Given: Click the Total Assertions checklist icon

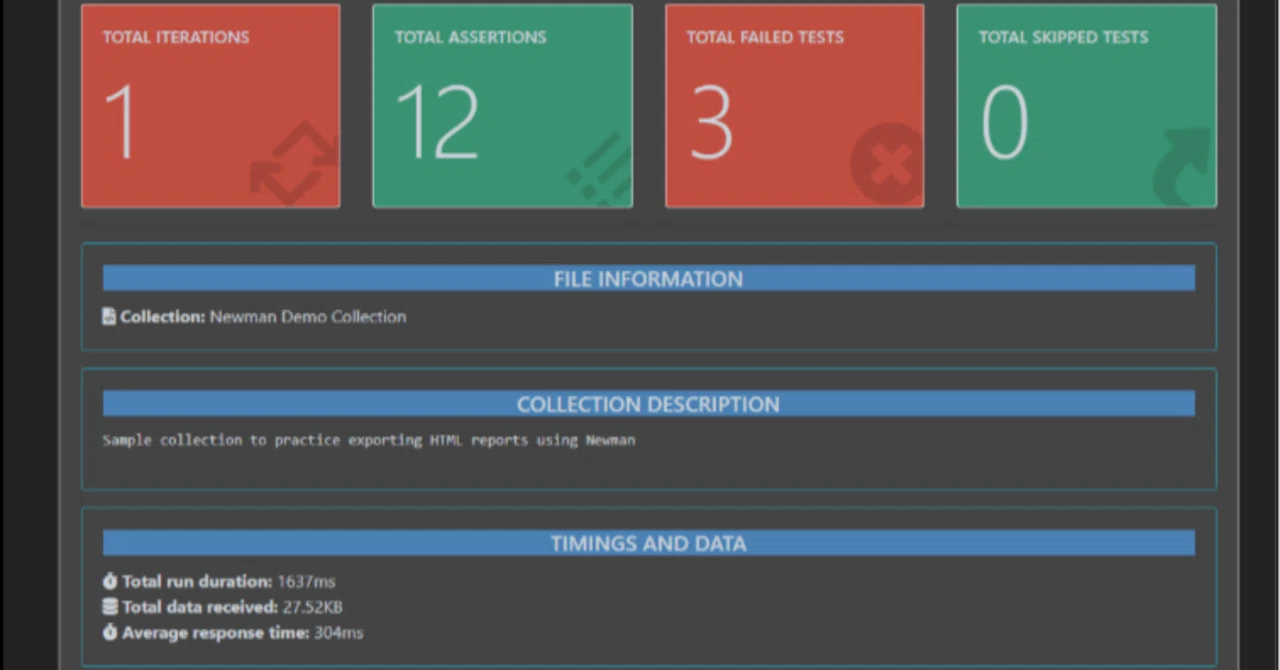Looking at the screenshot, I should point(601,170).
